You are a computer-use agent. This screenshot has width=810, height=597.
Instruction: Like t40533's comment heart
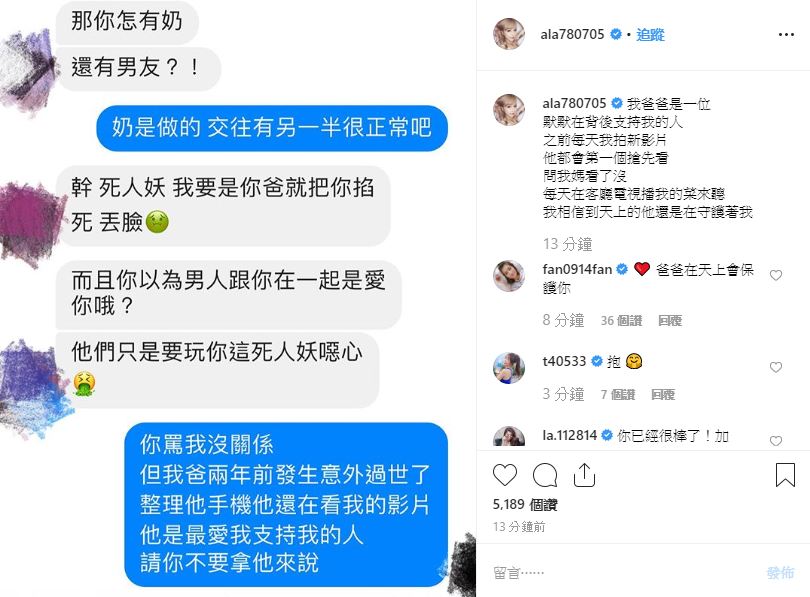tap(775, 367)
